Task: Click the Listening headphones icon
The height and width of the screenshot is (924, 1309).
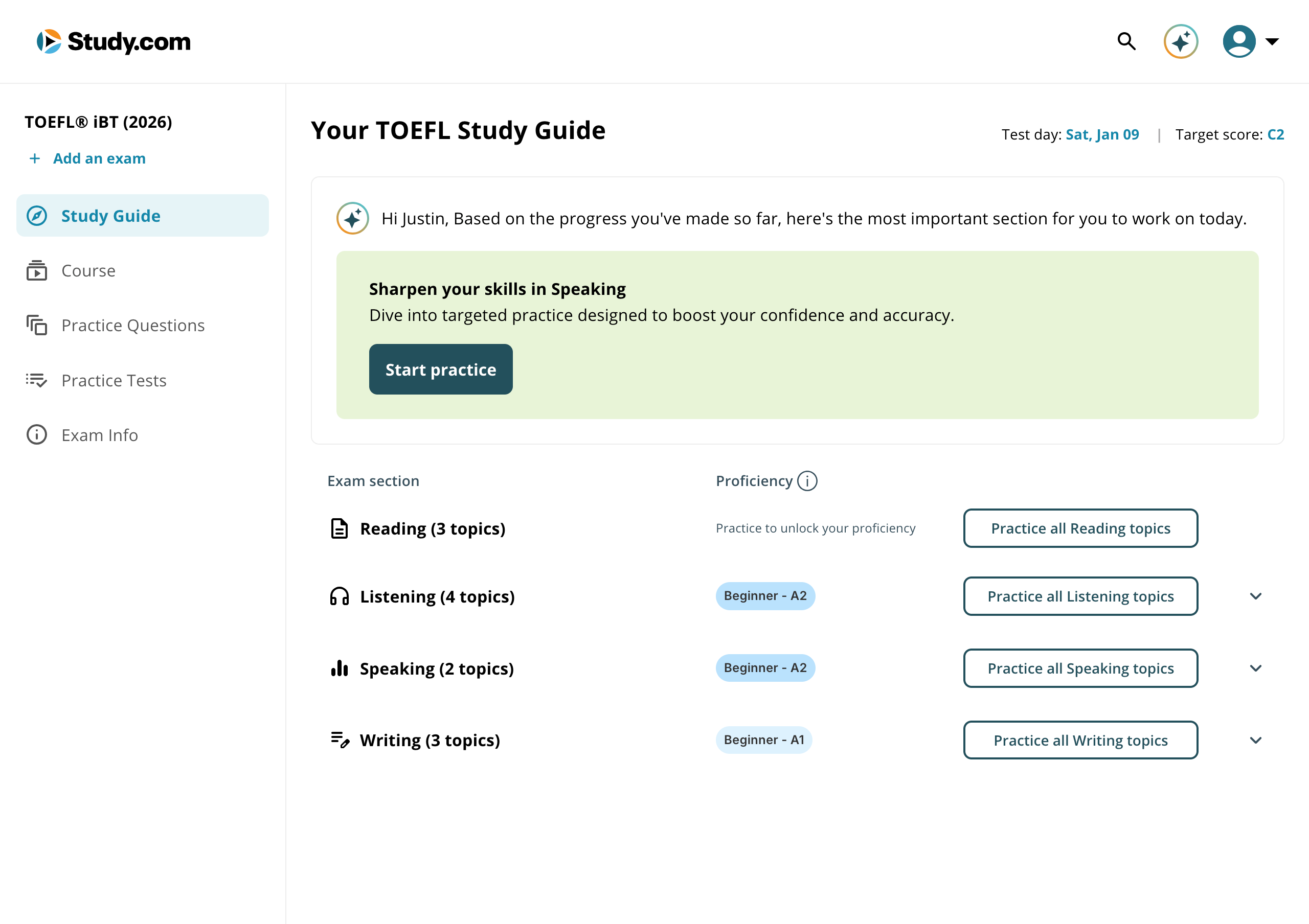Action: [339, 596]
